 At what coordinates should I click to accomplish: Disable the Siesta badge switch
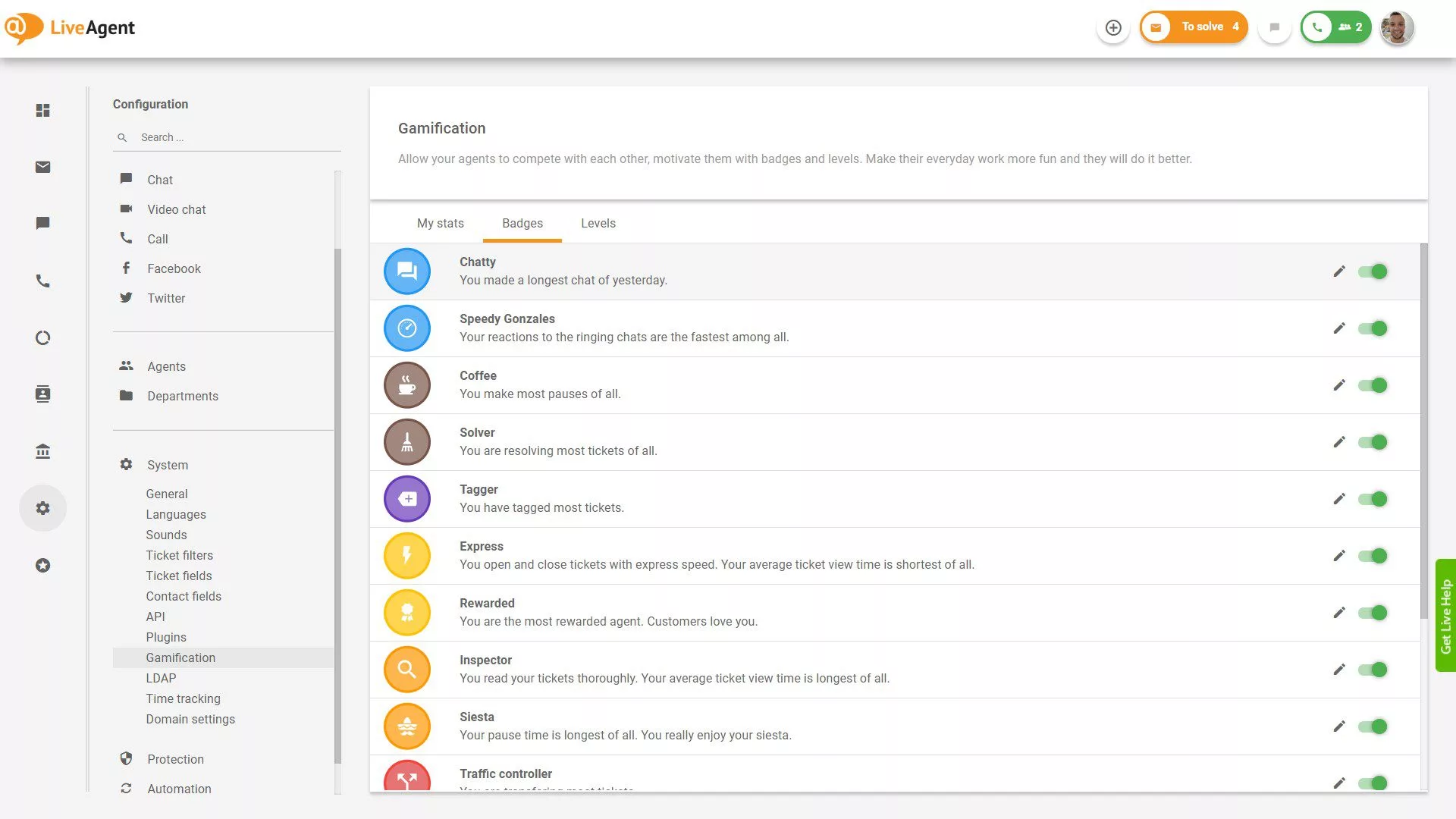(x=1373, y=726)
